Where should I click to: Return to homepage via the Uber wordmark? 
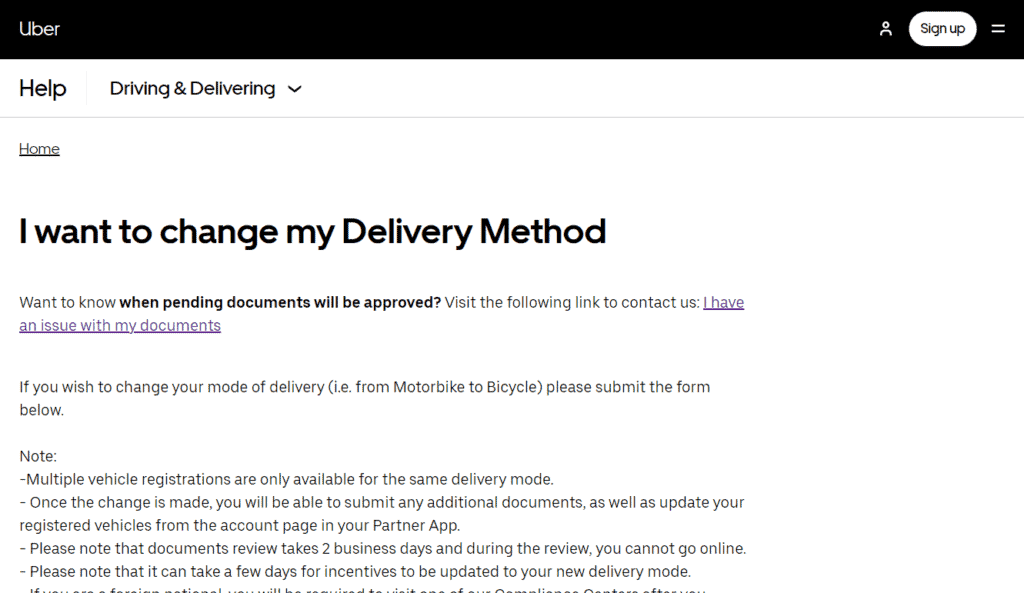39,28
